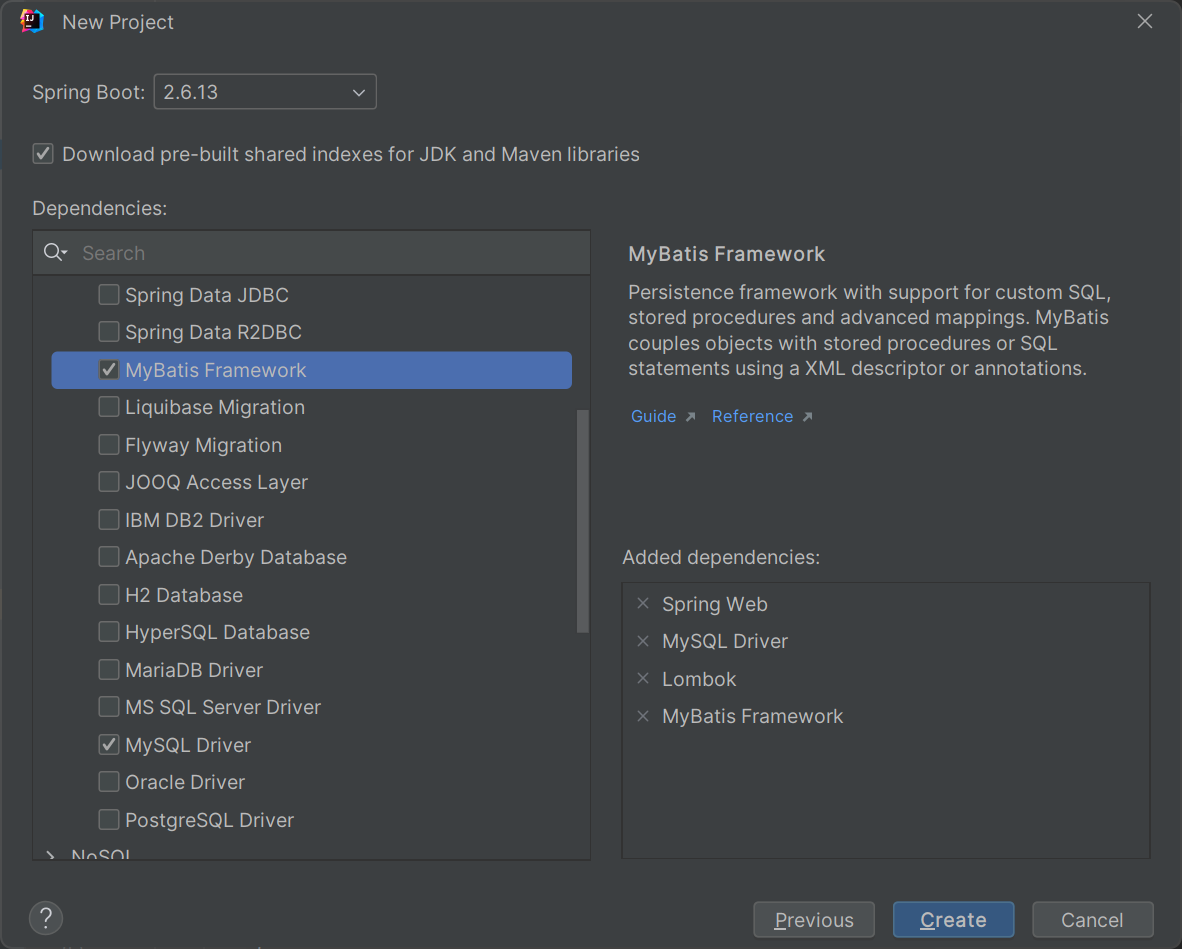
Task: Check Oracle Driver
Action: tap(109, 782)
